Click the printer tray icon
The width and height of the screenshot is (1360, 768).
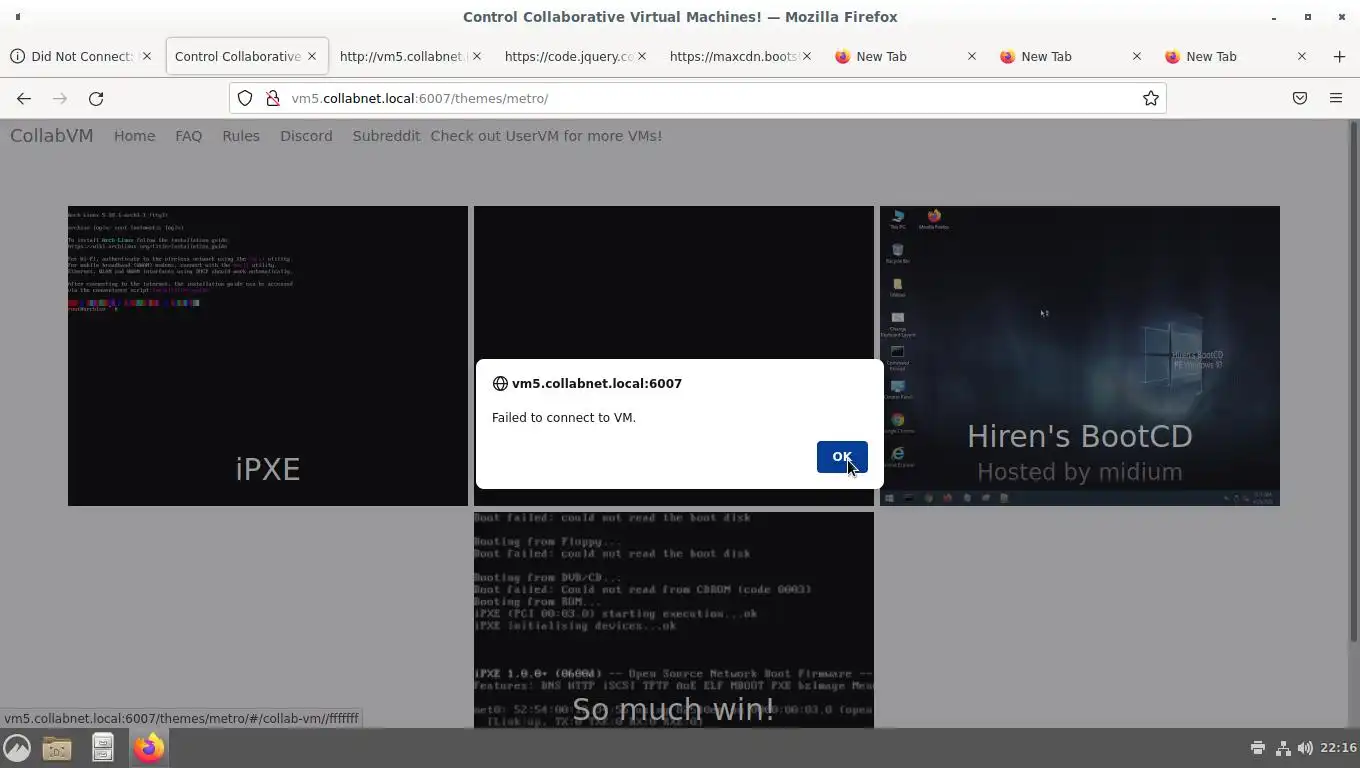(1258, 748)
